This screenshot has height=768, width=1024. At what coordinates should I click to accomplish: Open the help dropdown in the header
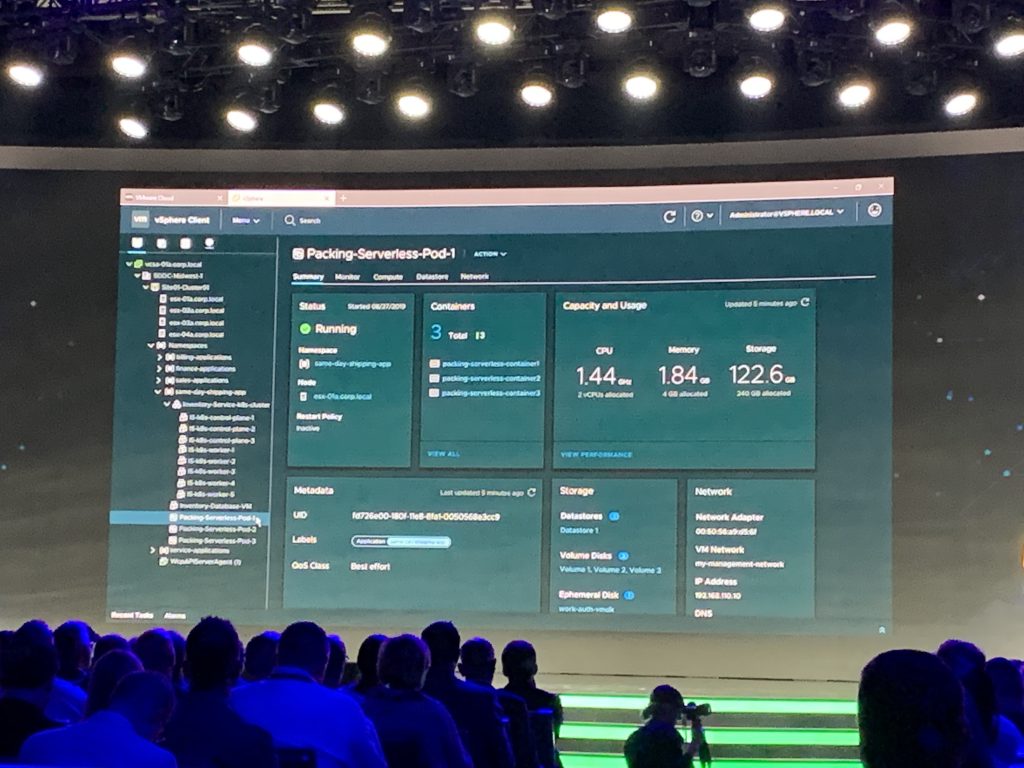coord(701,216)
